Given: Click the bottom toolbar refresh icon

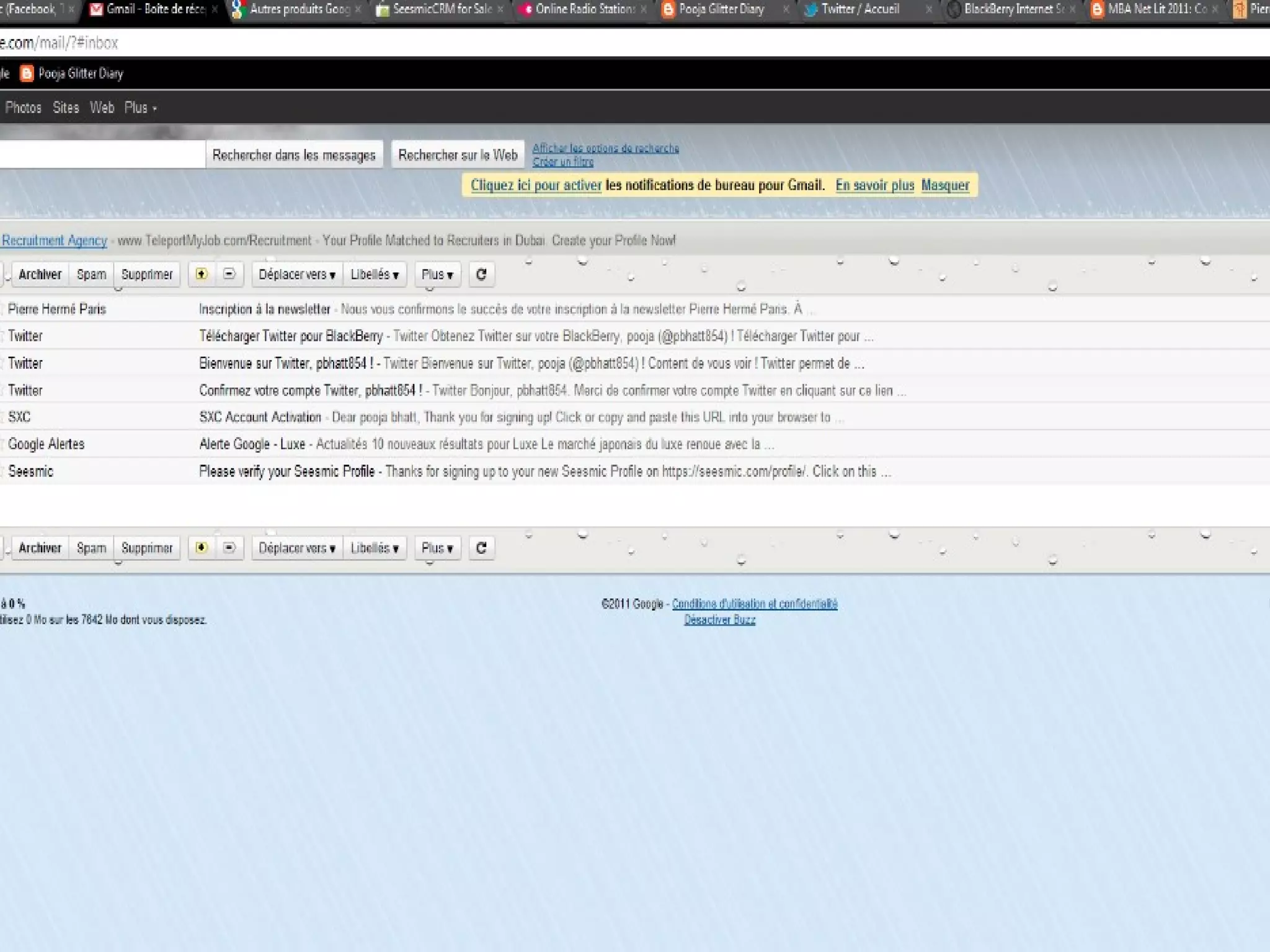Looking at the screenshot, I should pyautogui.click(x=481, y=548).
